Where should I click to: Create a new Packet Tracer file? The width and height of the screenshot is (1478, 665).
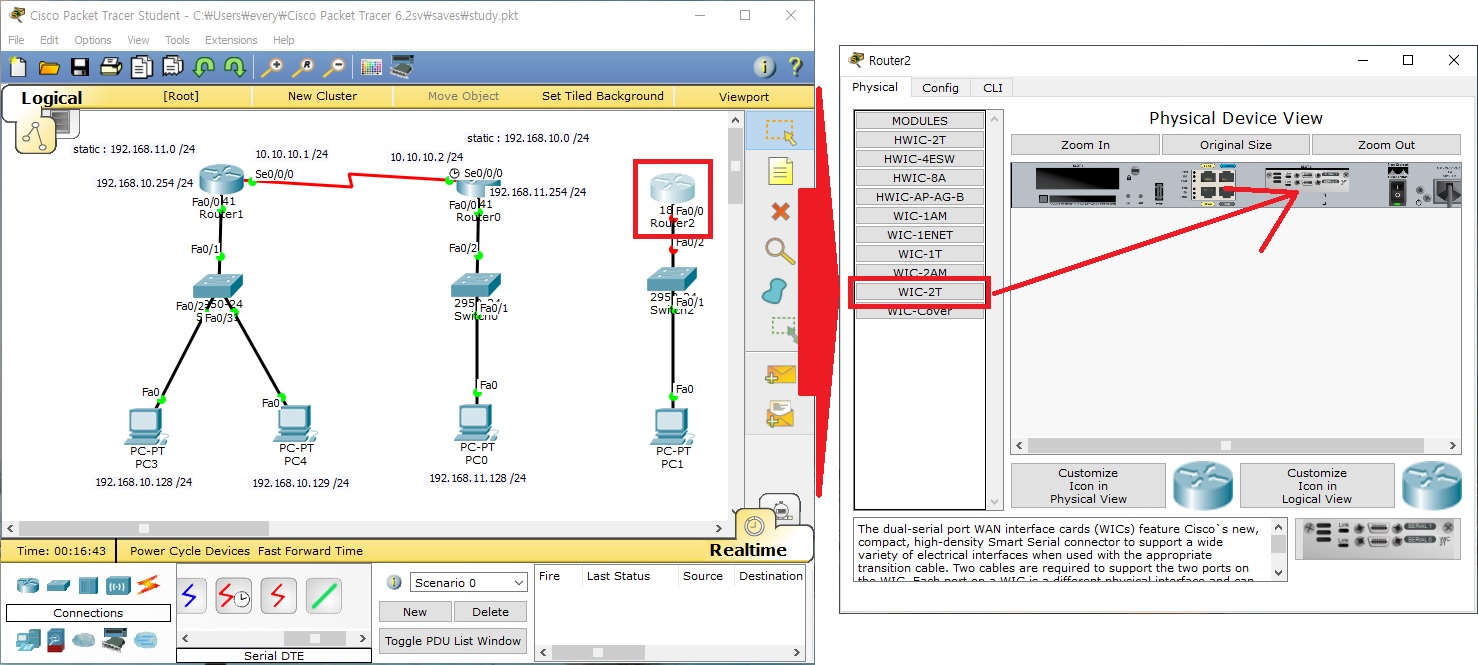(17, 68)
